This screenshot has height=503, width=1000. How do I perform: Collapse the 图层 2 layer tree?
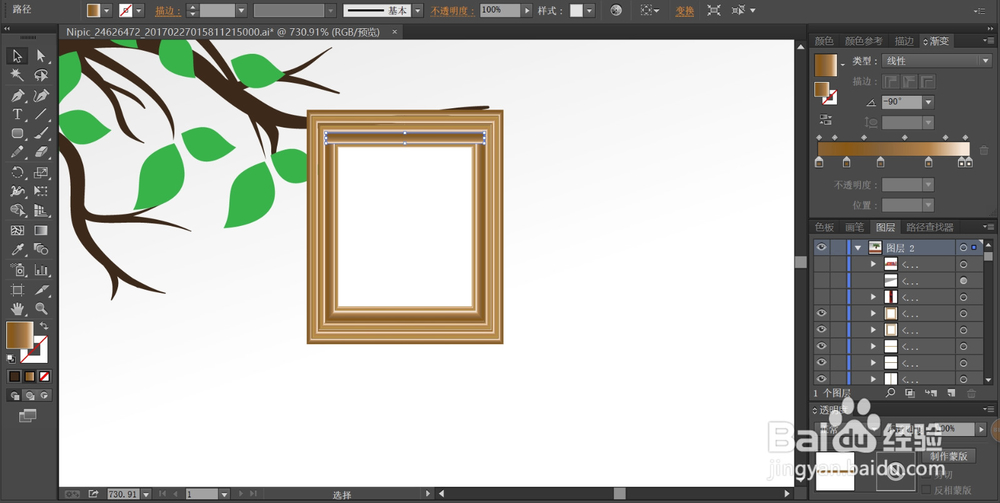[x=858, y=247]
